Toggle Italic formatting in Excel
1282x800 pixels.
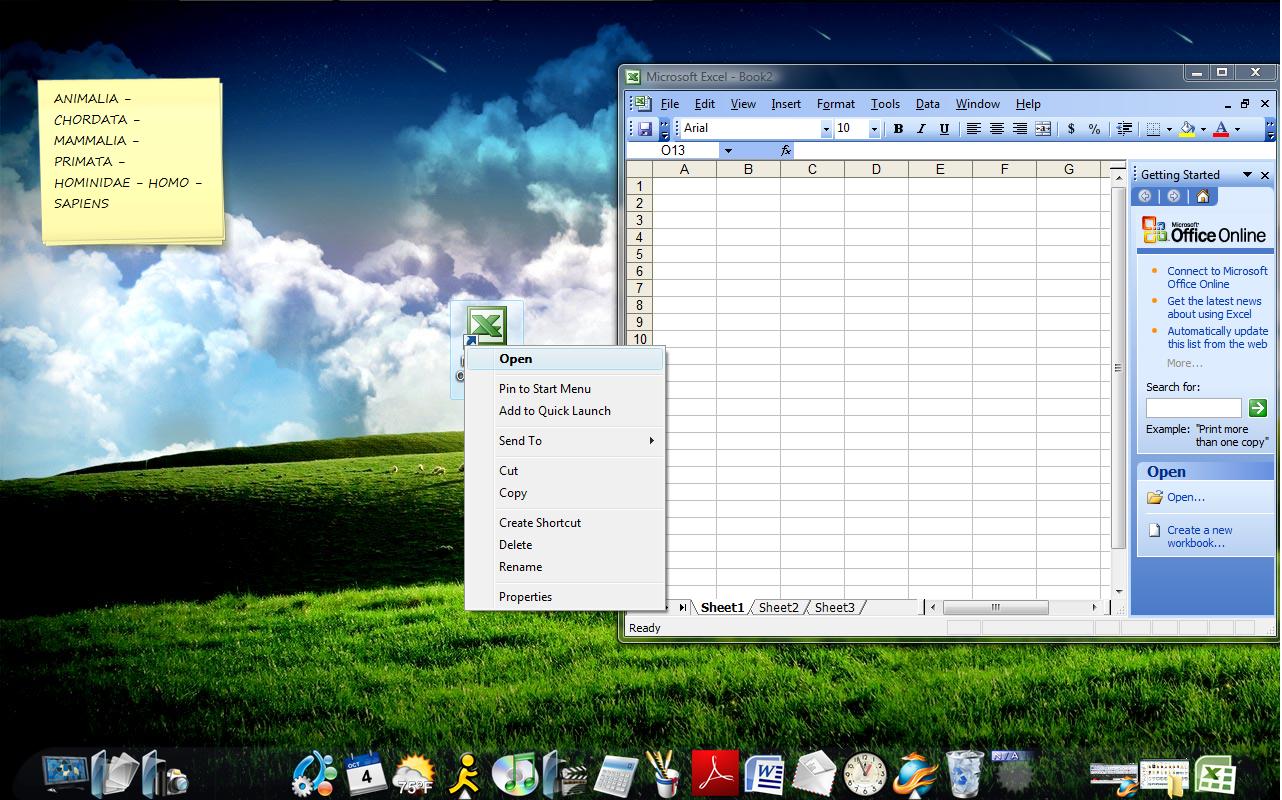tap(921, 129)
